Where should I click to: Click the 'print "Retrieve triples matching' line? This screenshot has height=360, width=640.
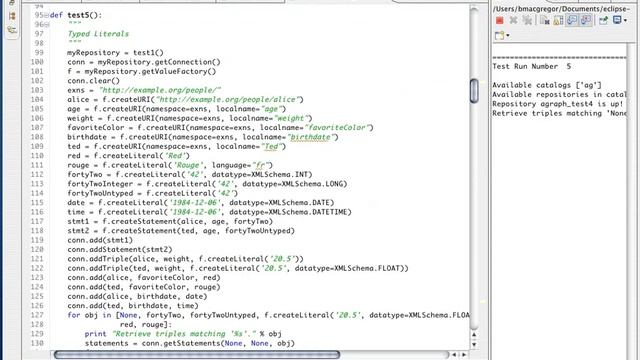183,334
